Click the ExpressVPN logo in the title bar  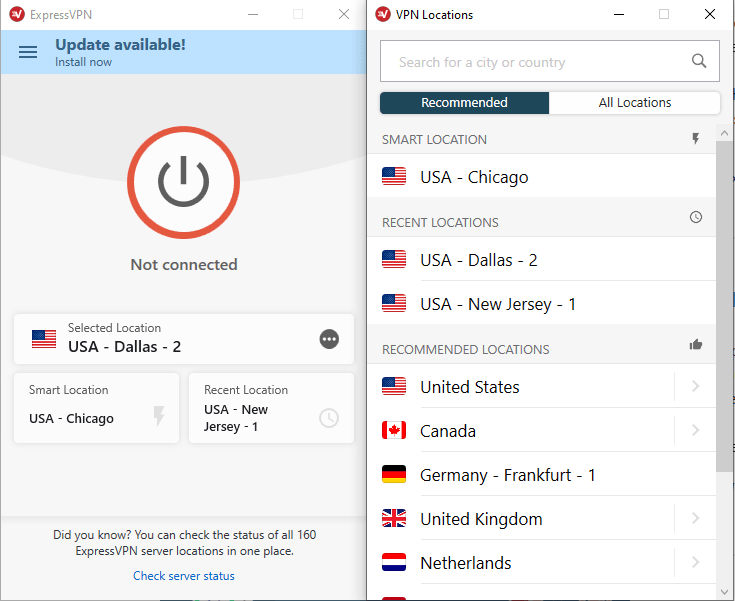pyautogui.click(x=17, y=15)
